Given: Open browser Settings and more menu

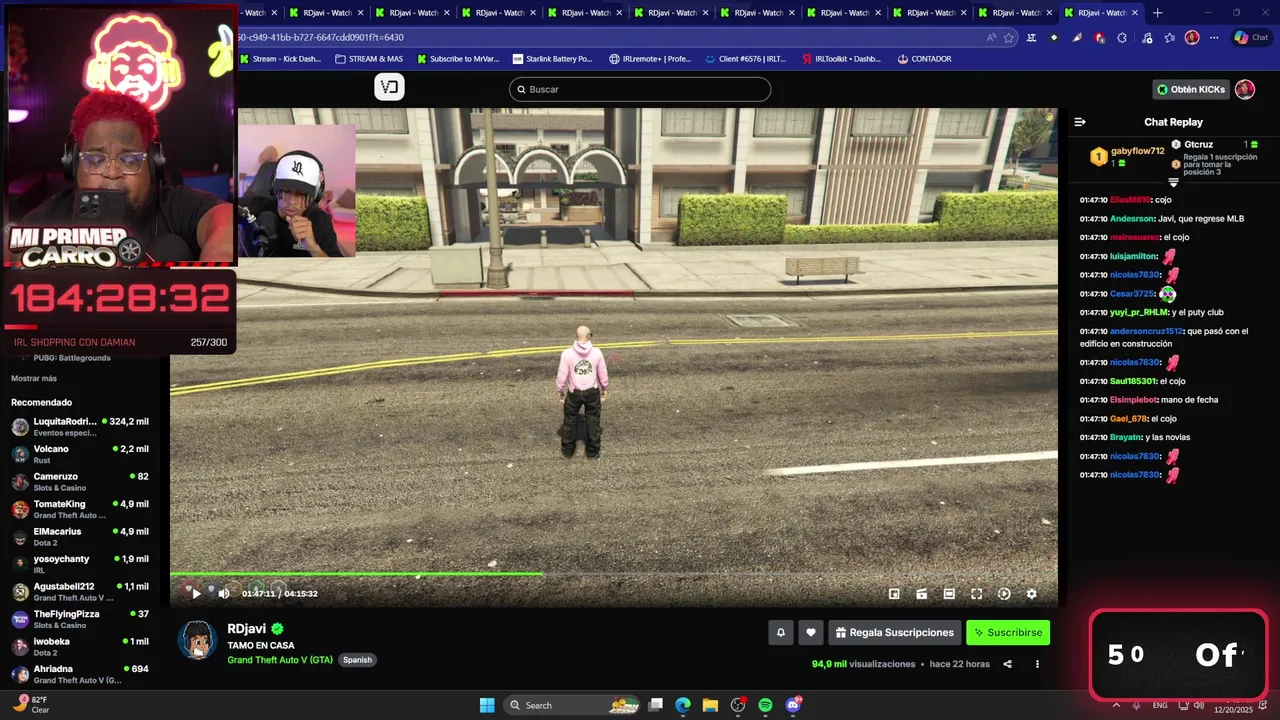Looking at the screenshot, I should pyautogui.click(x=1214, y=37).
